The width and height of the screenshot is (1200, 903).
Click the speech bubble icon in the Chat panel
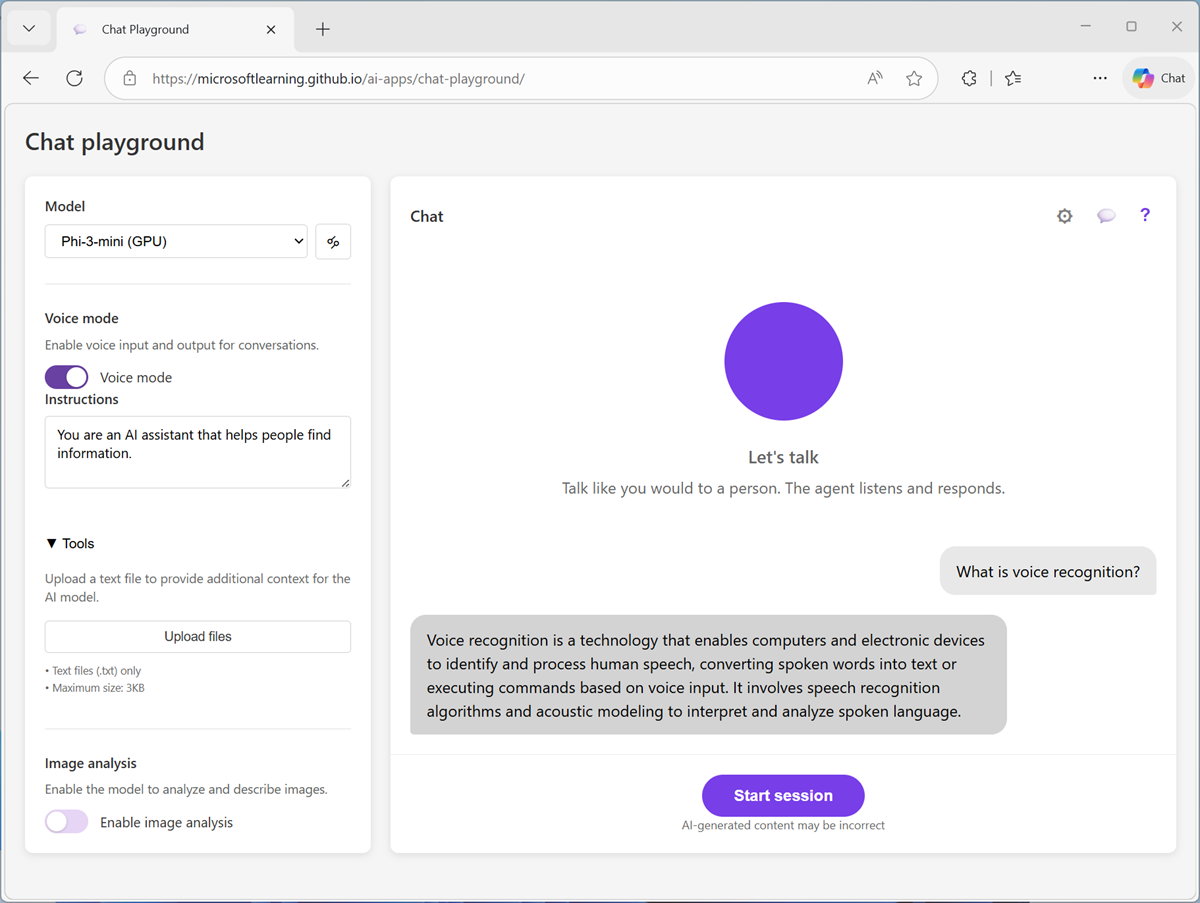[x=1106, y=215]
